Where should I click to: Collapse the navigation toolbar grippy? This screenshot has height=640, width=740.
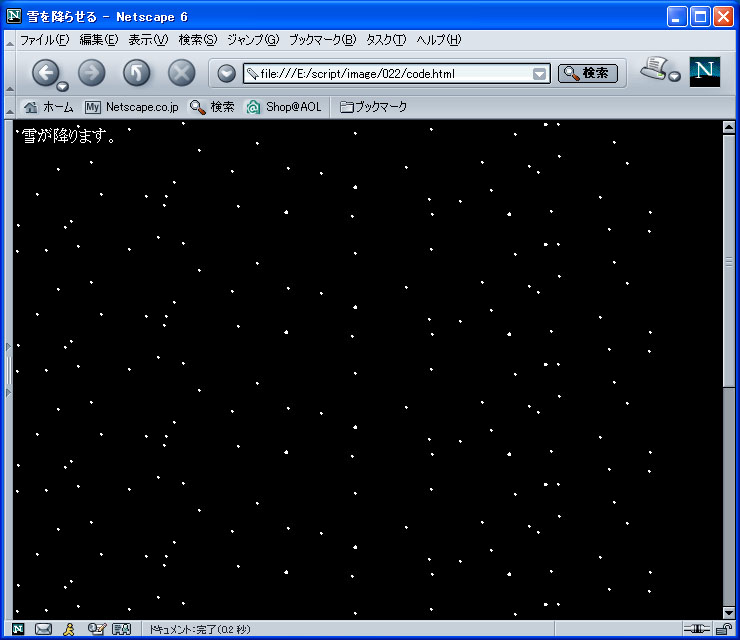(9, 73)
